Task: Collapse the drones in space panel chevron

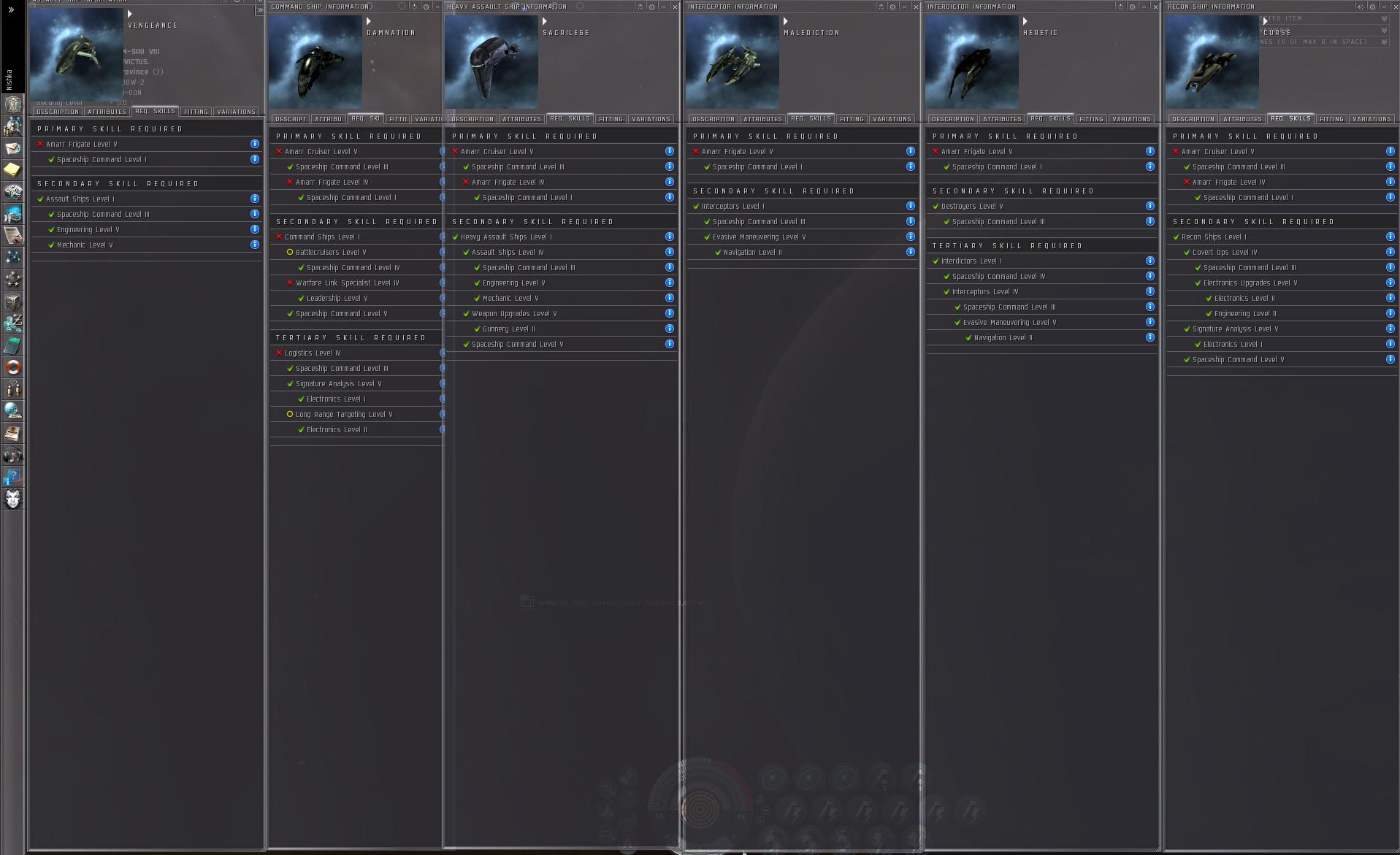Action: (1384, 42)
